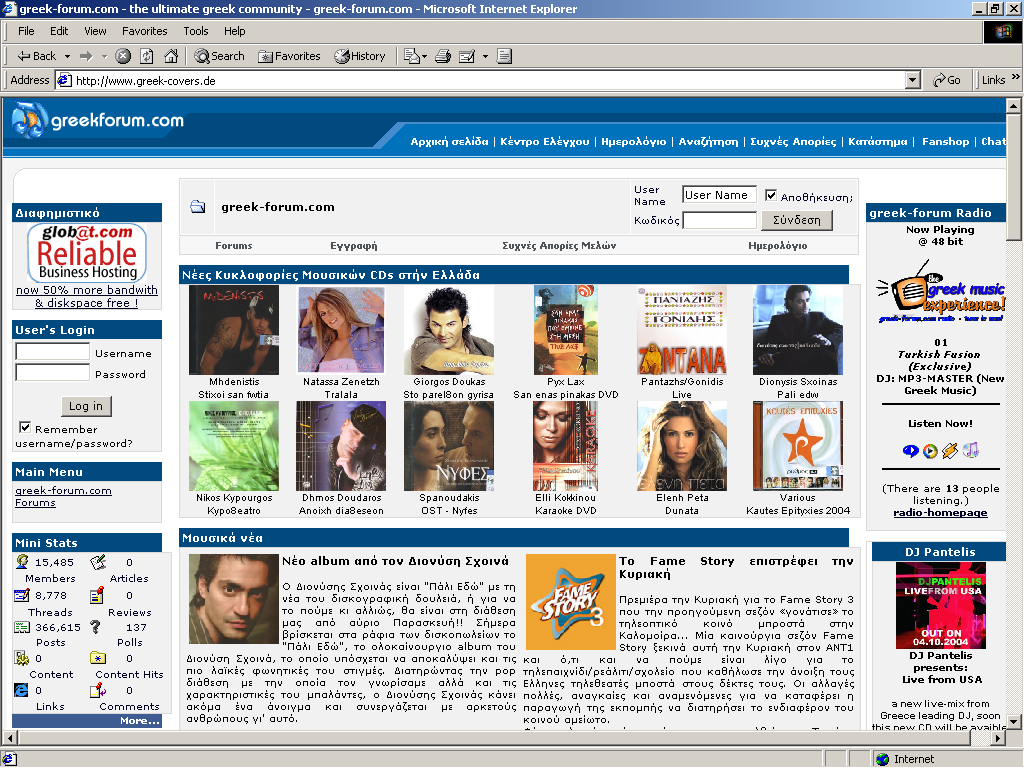Stop page loading with the Stop icon
The image size is (1024, 768).
click(x=123, y=56)
